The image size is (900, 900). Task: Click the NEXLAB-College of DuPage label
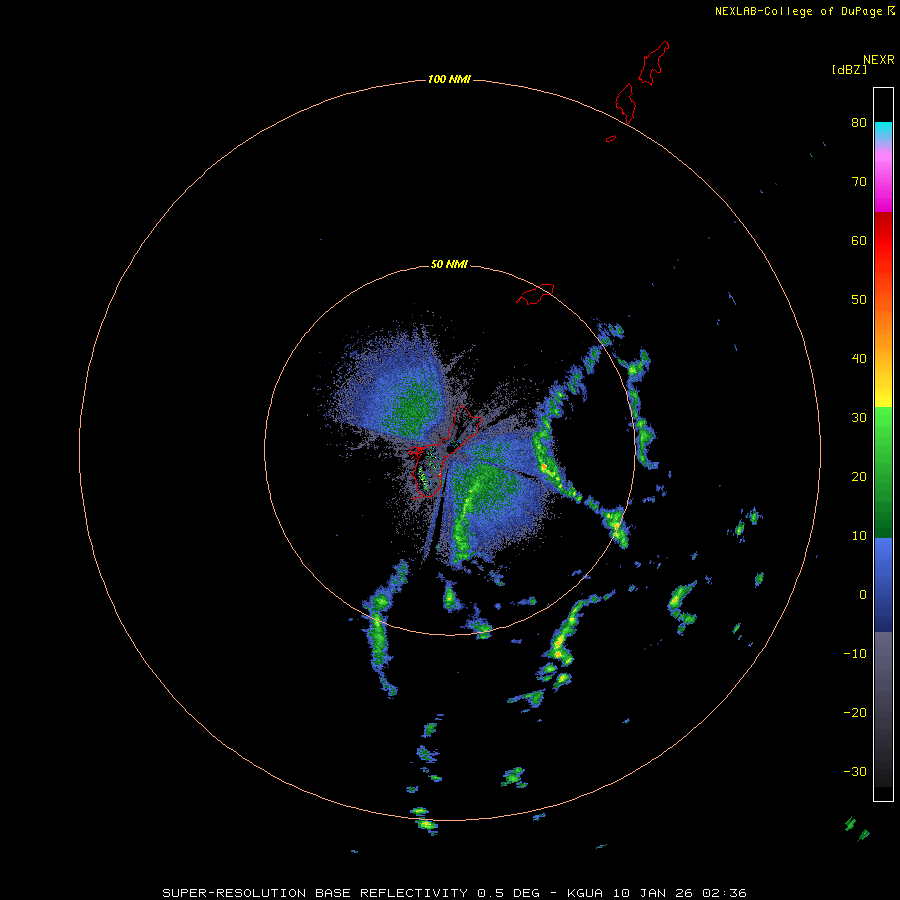coord(805,11)
